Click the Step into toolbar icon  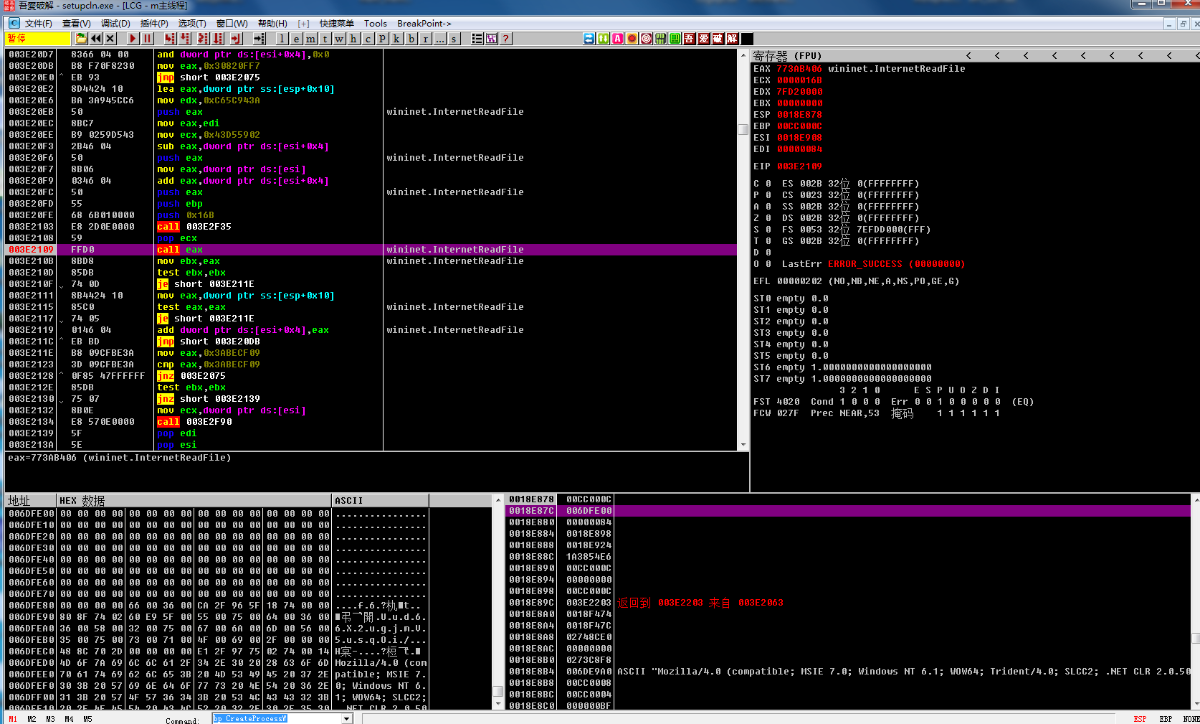click(170, 38)
